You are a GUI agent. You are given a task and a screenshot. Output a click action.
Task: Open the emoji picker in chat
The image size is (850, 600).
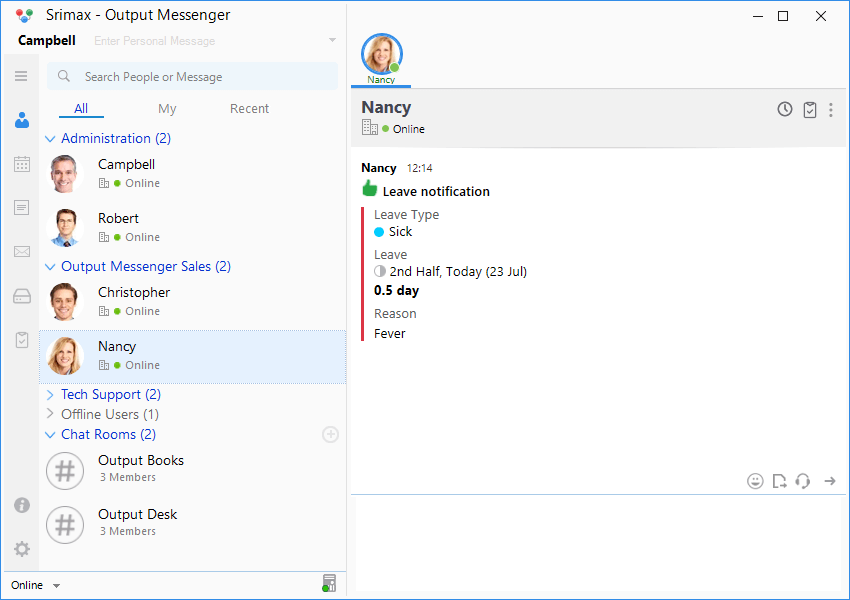tap(755, 481)
